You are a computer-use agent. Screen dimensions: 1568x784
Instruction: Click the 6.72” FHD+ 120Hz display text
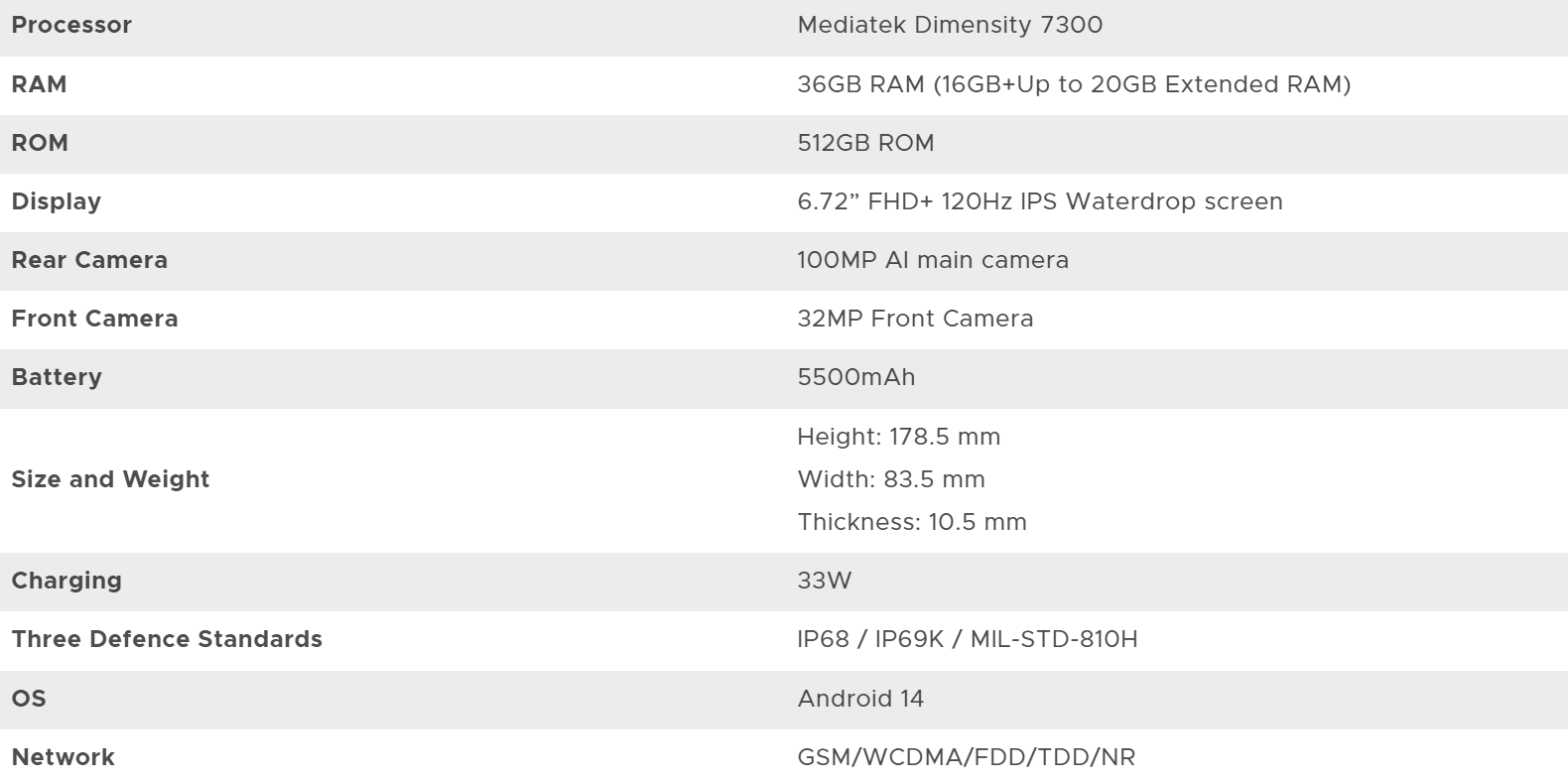click(1040, 201)
